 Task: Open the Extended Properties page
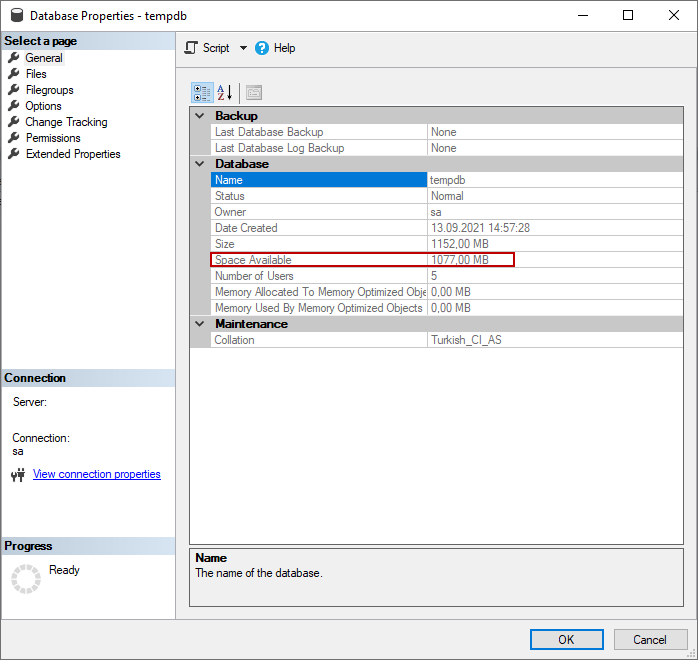pos(73,154)
